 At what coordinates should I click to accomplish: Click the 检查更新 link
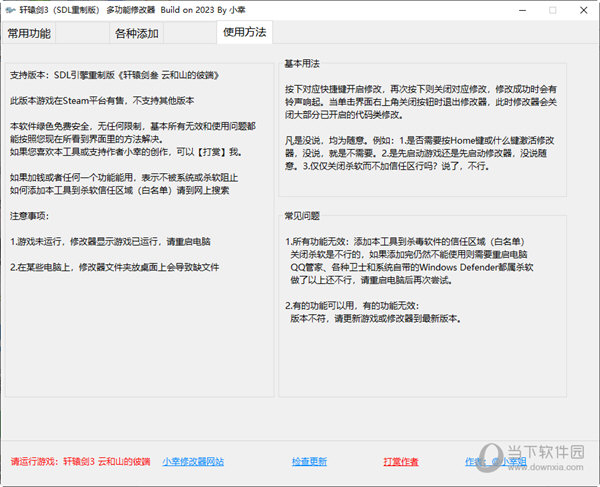[x=309, y=461]
